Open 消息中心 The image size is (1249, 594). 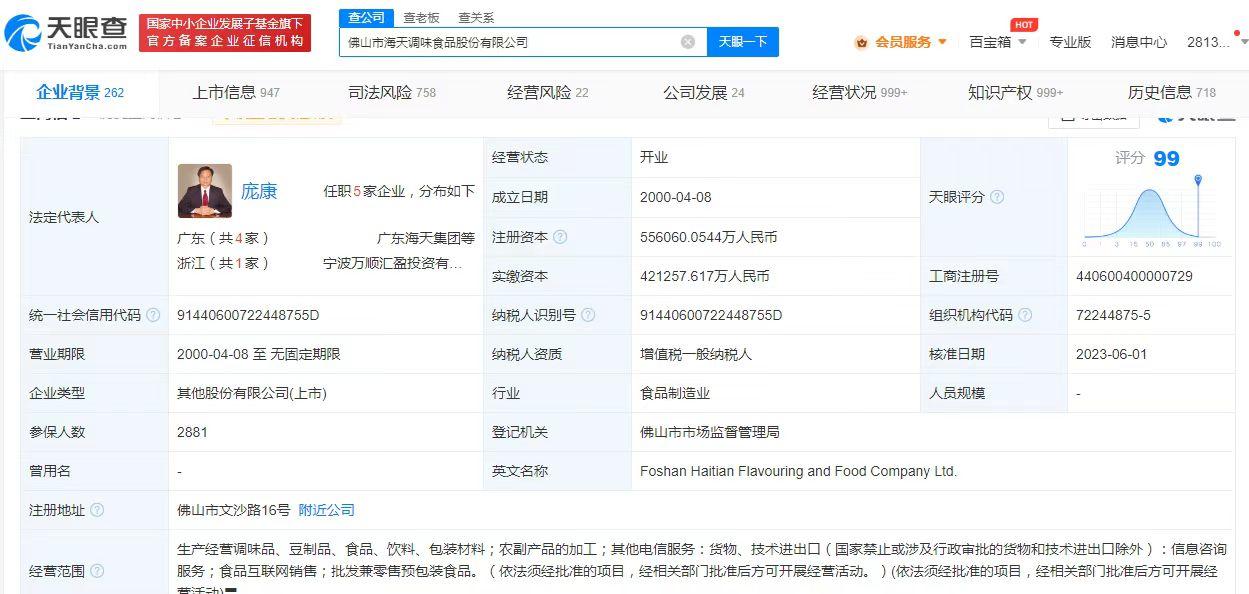click(x=1139, y=42)
